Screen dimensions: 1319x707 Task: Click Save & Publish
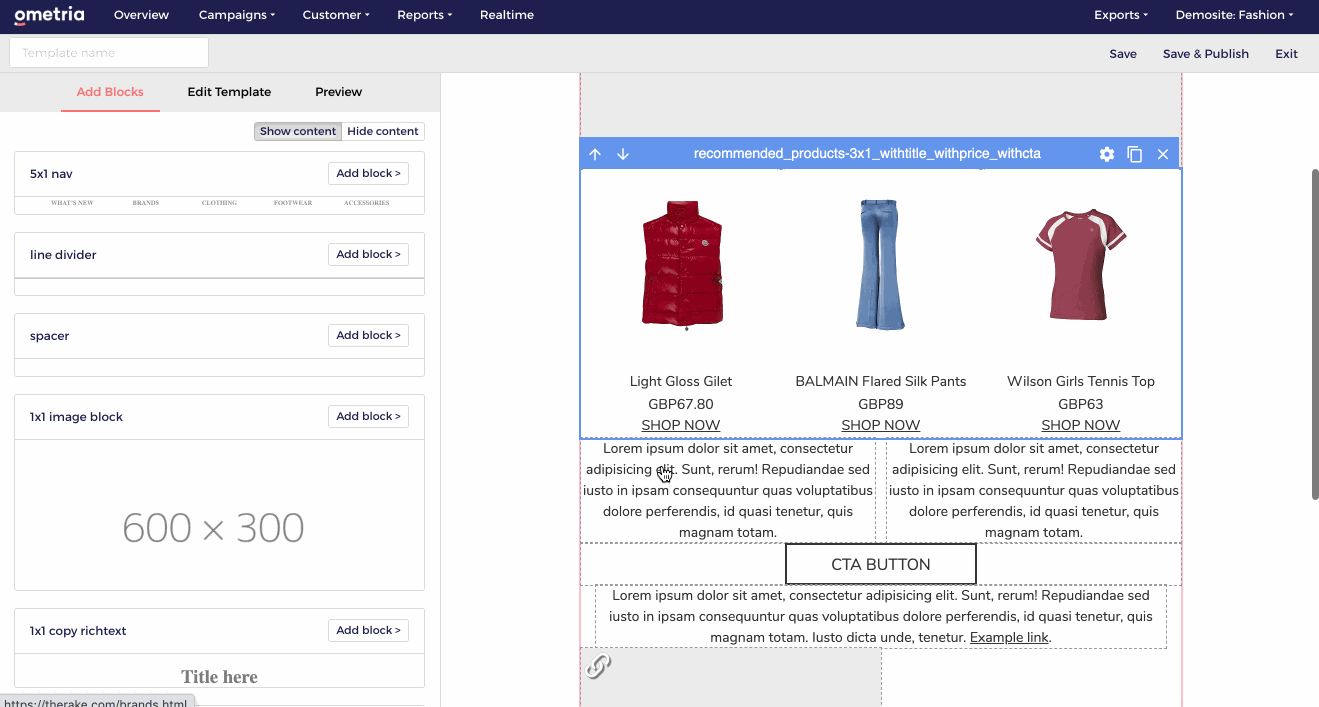tap(1206, 54)
